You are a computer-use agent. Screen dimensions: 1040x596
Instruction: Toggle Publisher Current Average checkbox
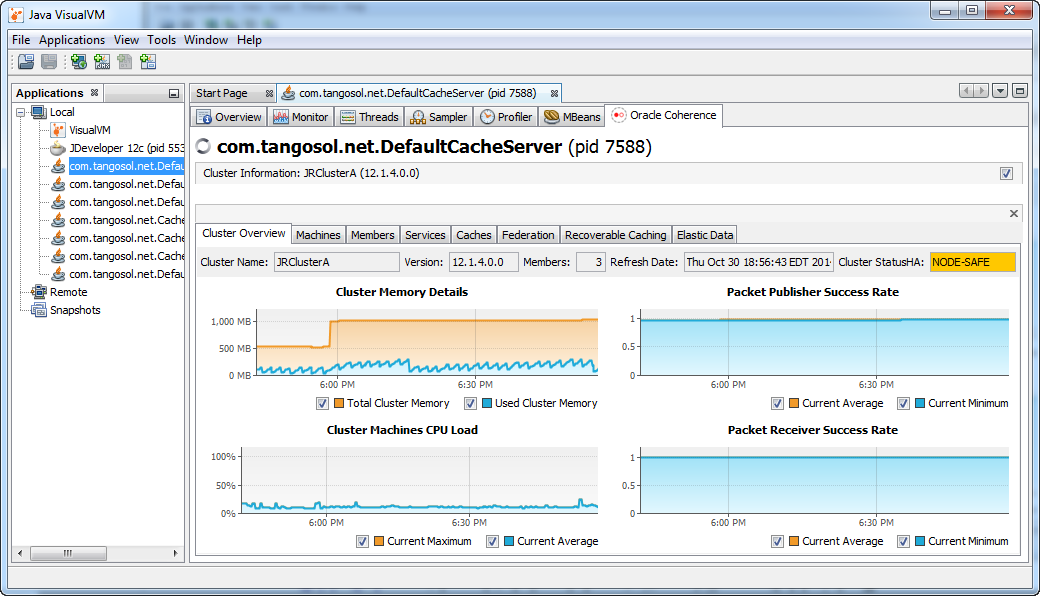[777, 403]
